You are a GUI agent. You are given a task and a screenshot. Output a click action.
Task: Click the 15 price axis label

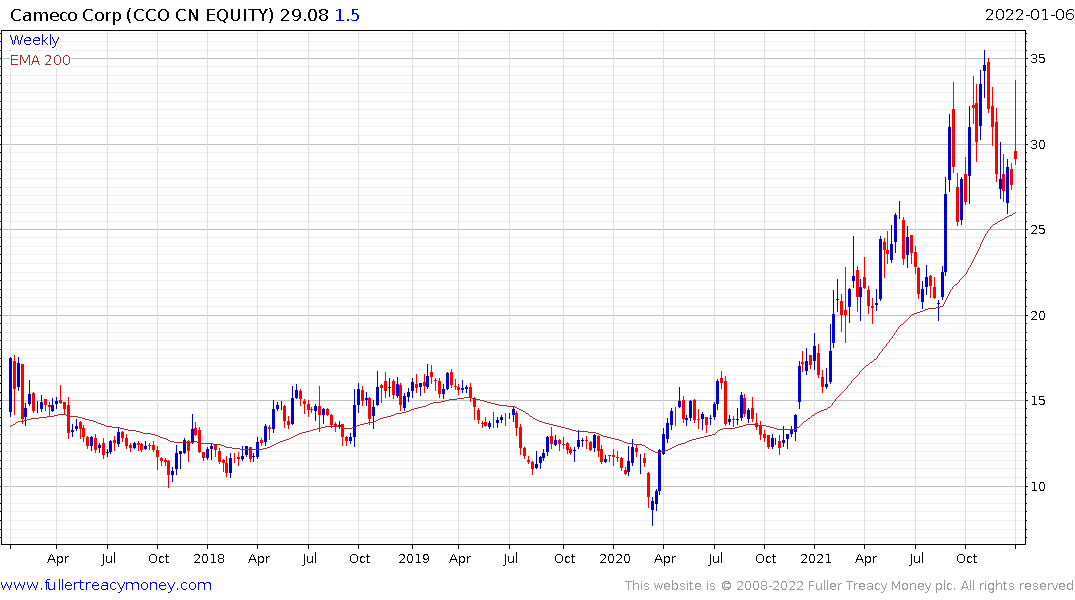click(x=1039, y=401)
